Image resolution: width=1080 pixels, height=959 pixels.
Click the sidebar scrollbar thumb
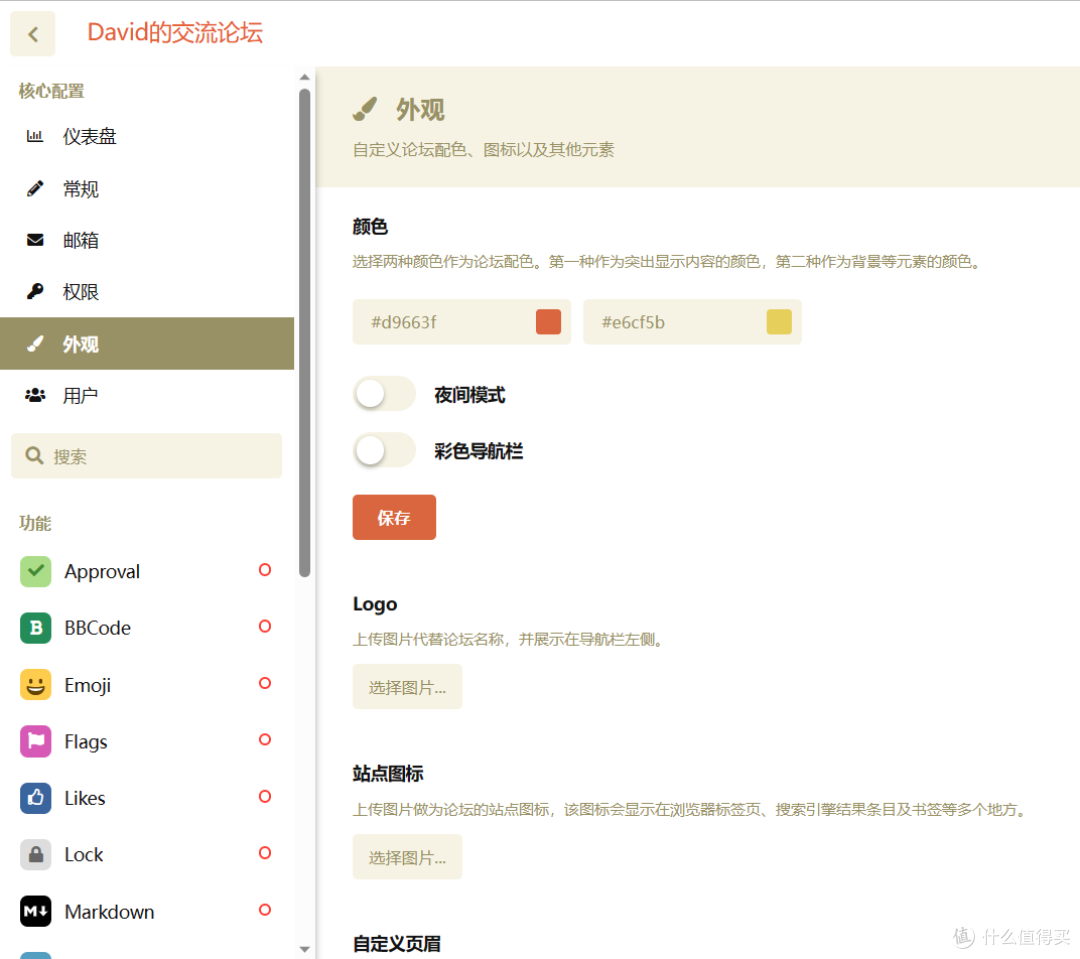[304, 332]
